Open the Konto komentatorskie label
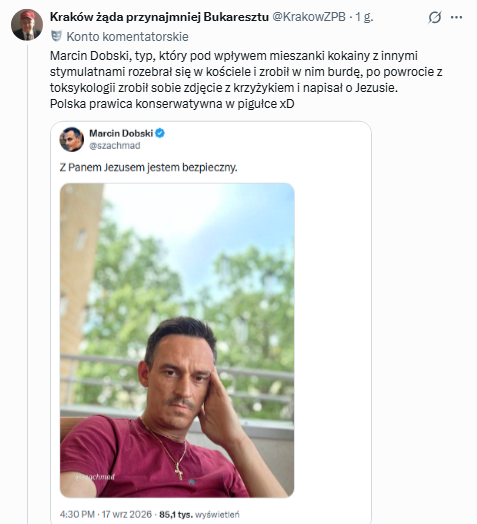477x524 pixels. pyautogui.click(x=127, y=36)
